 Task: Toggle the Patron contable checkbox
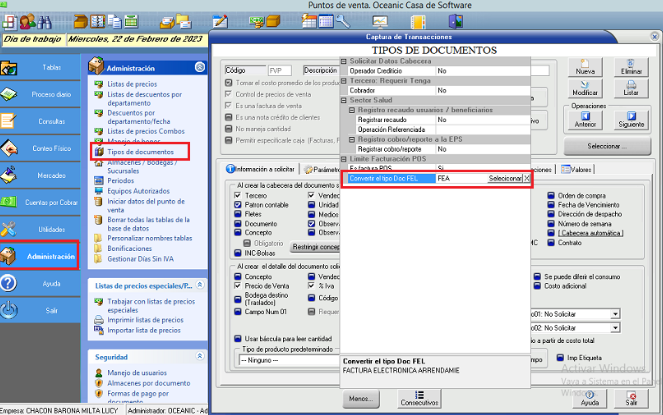(238, 204)
